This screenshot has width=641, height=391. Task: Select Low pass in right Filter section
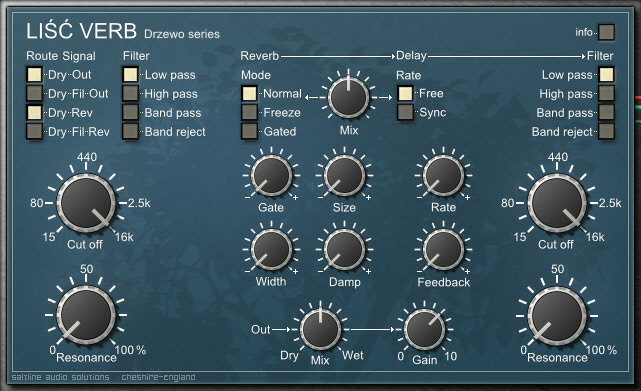pos(606,75)
